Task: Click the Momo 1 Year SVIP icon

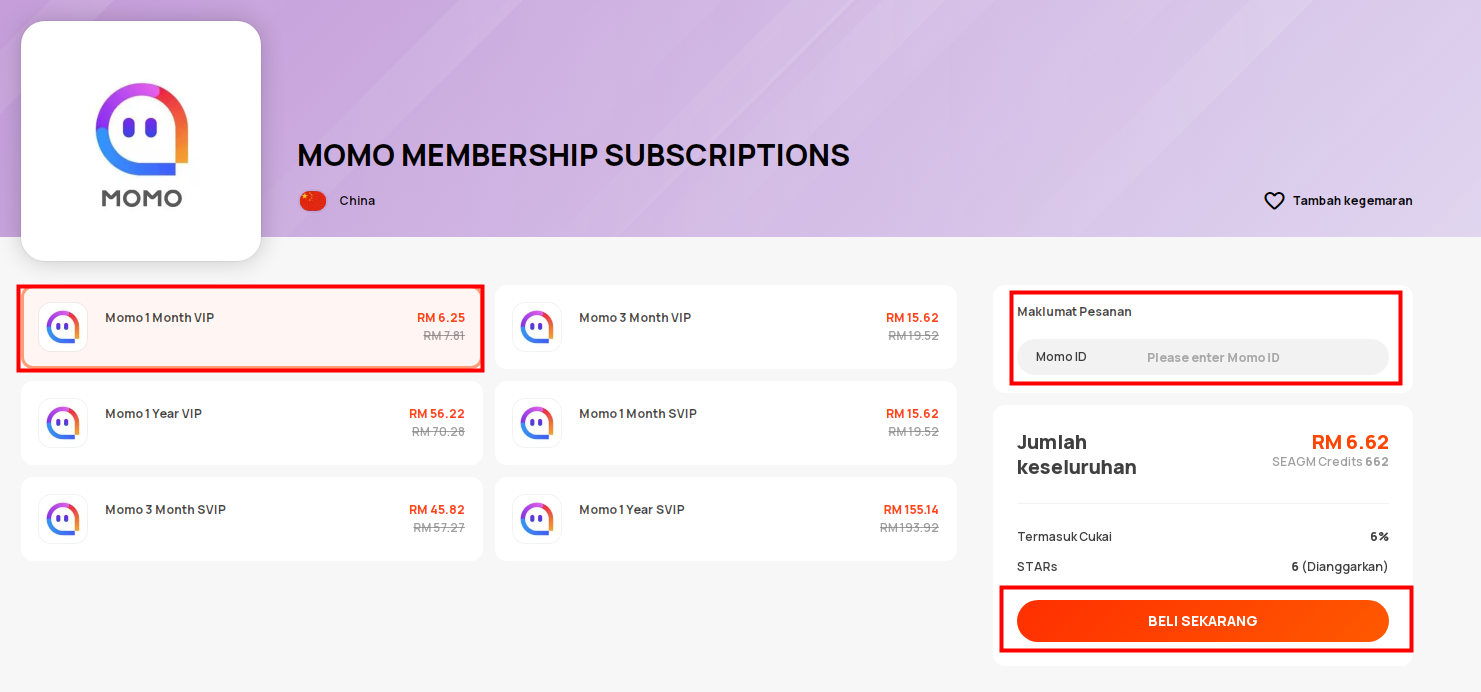Action: coord(537,519)
